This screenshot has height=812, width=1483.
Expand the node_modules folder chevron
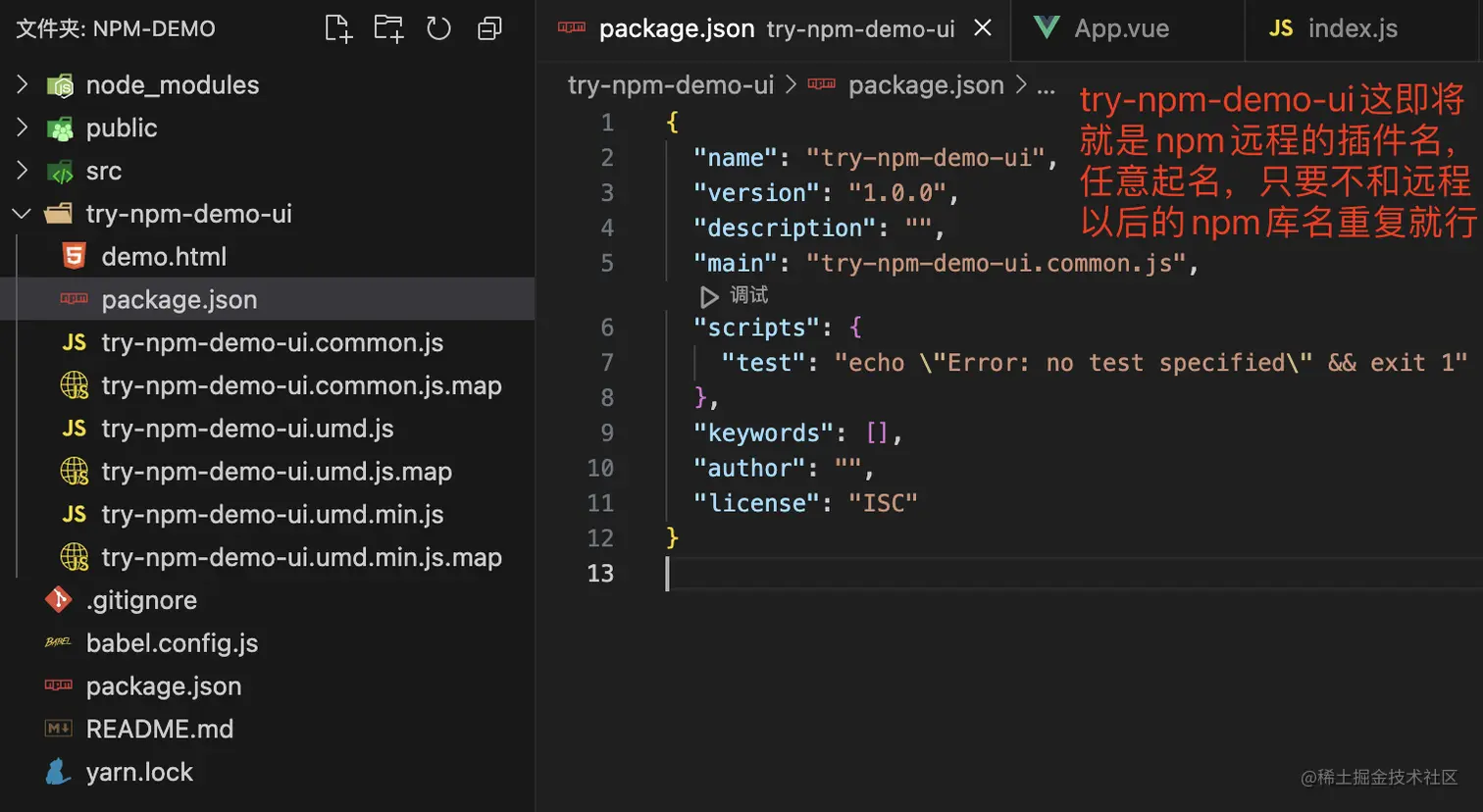click(22, 85)
